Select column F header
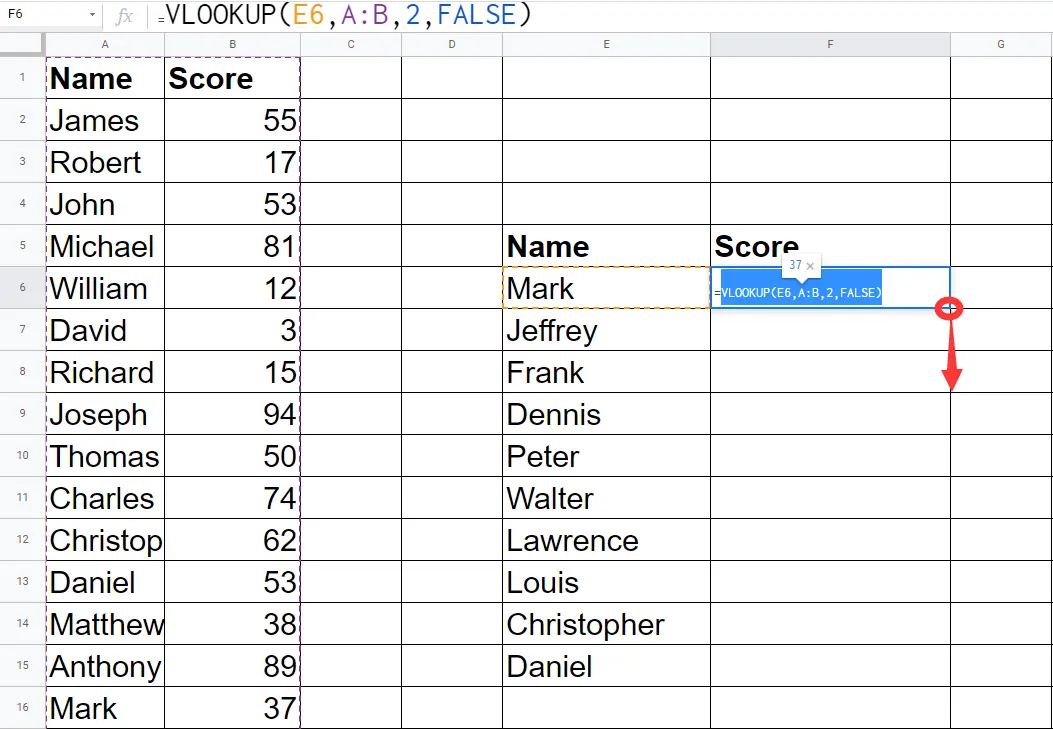Image resolution: width=1053 pixels, height=729 pixels. (x=830, y=44)
